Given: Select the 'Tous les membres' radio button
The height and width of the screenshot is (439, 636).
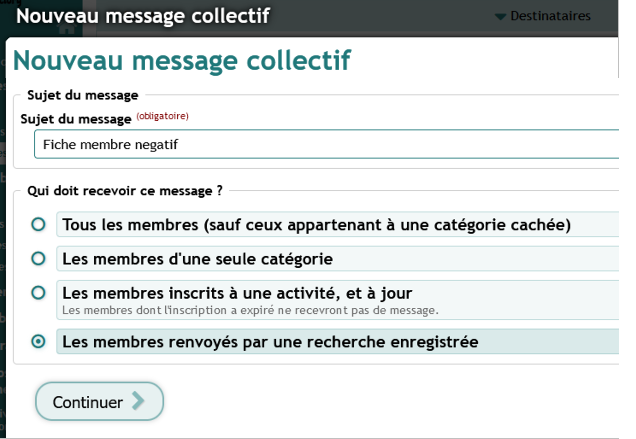Looking at the screenshot, I should click(x=38, y=225).
